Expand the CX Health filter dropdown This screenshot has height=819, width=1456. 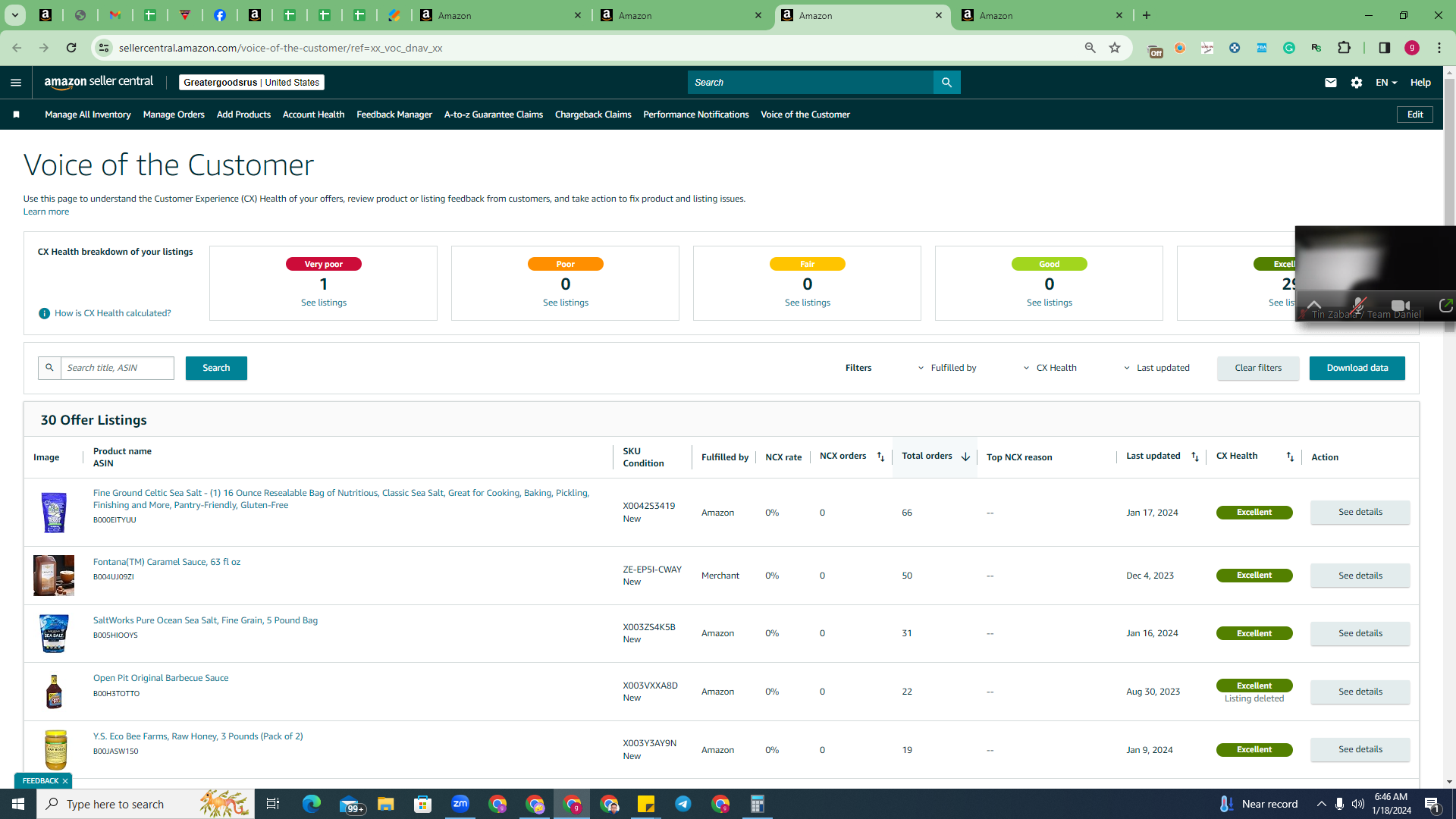click(1050, 368)
